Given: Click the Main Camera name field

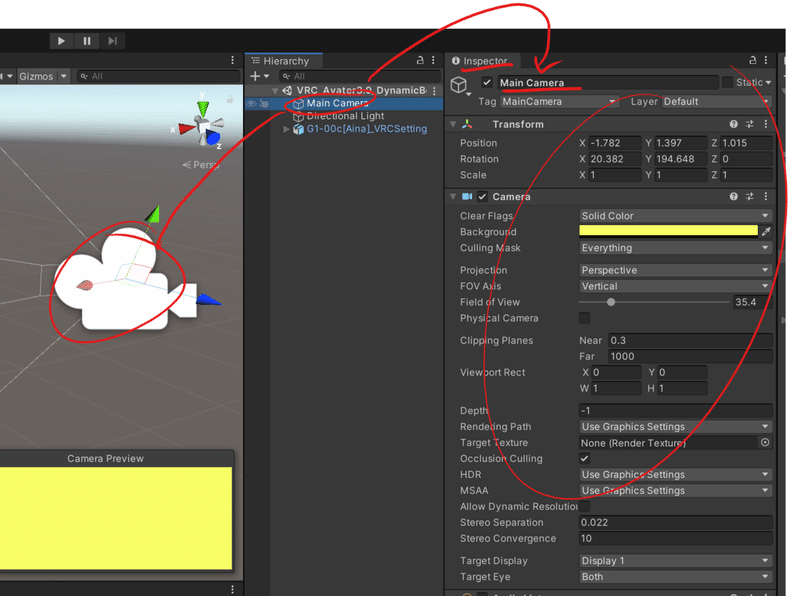Looking at the screenshot, I should [x=608, y=83].
